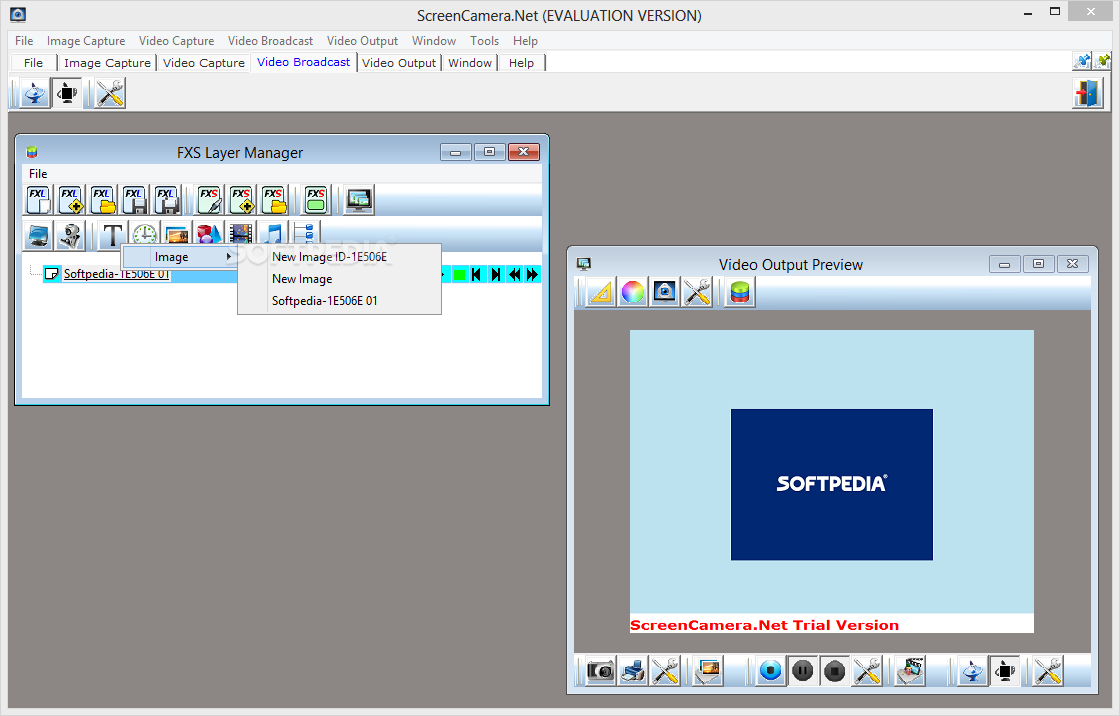The image size is (1120, 716).
Task: Click the exit door icon at top right
Action: tap(1087, 94)
